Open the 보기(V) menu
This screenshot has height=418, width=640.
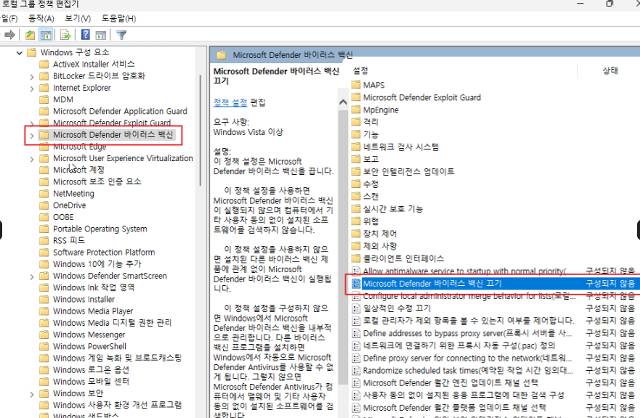[78, 18]
